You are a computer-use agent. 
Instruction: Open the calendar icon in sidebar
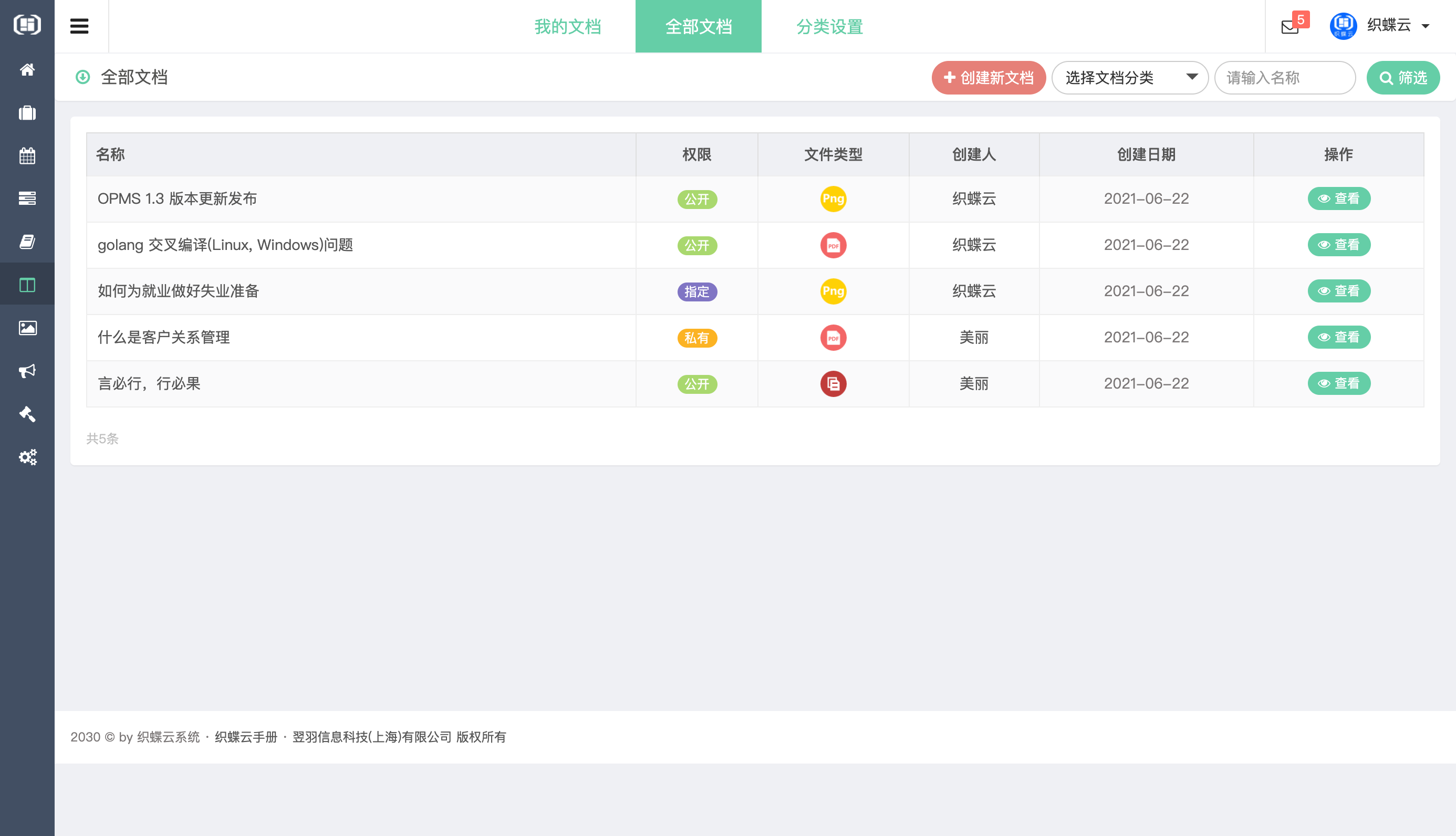point(27,155)
